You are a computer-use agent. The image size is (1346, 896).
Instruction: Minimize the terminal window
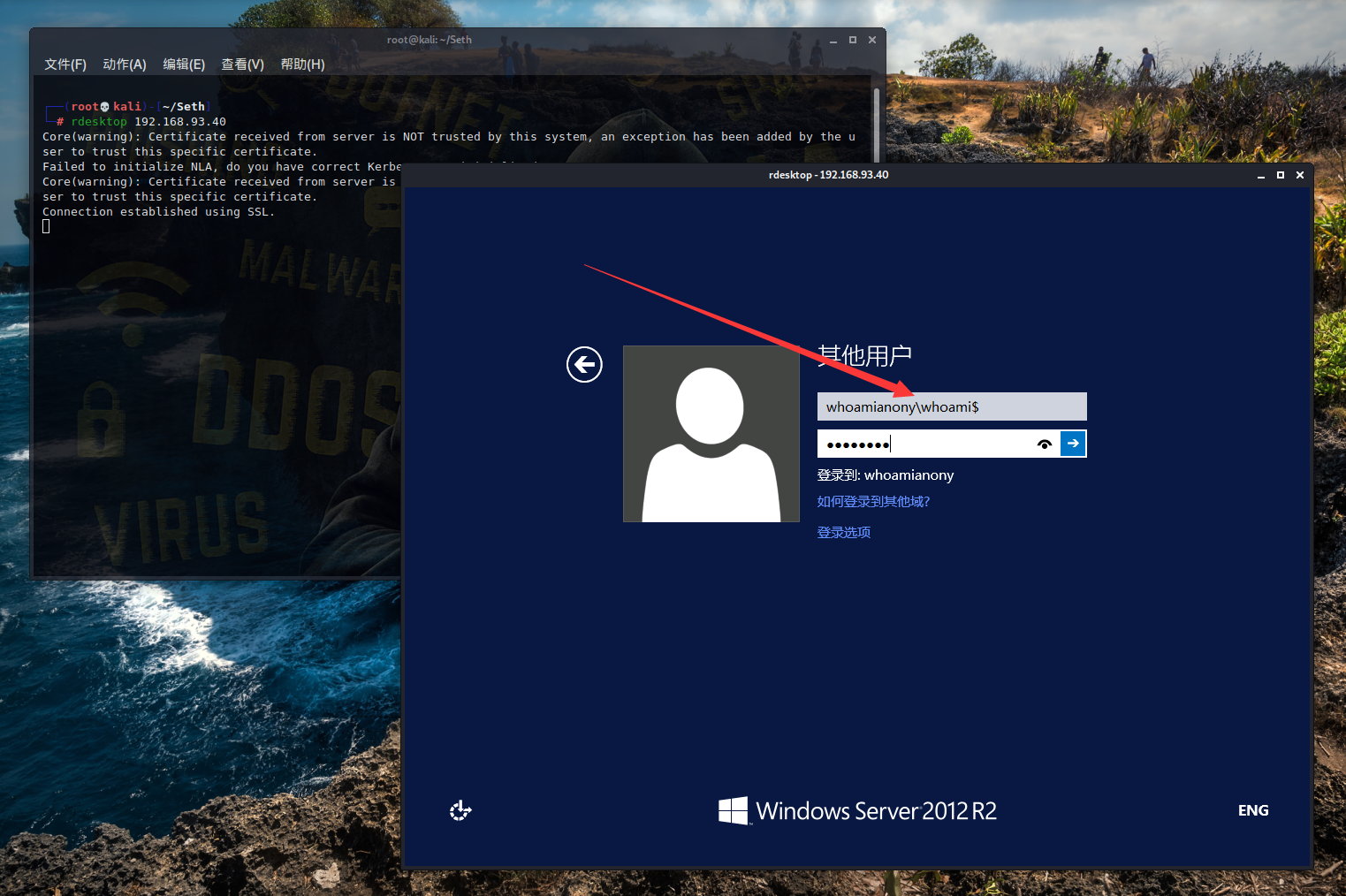[833, 40]
